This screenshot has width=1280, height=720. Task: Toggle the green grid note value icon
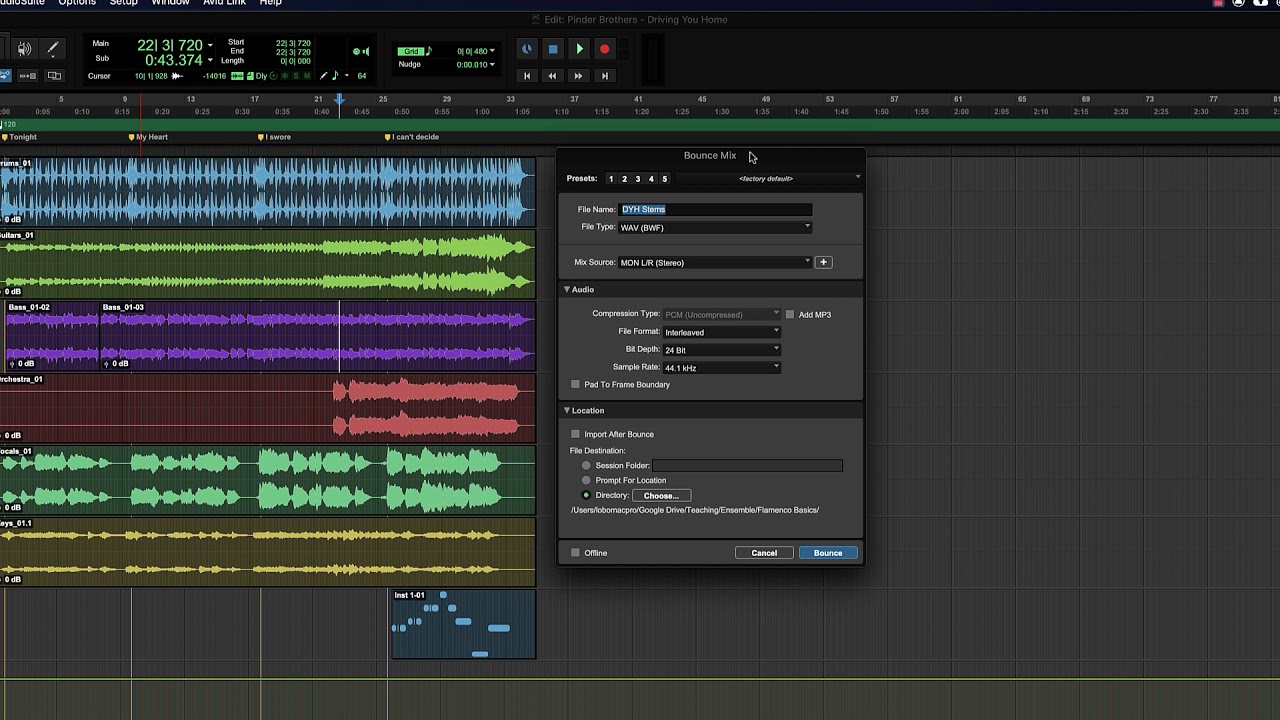point(428,52)
